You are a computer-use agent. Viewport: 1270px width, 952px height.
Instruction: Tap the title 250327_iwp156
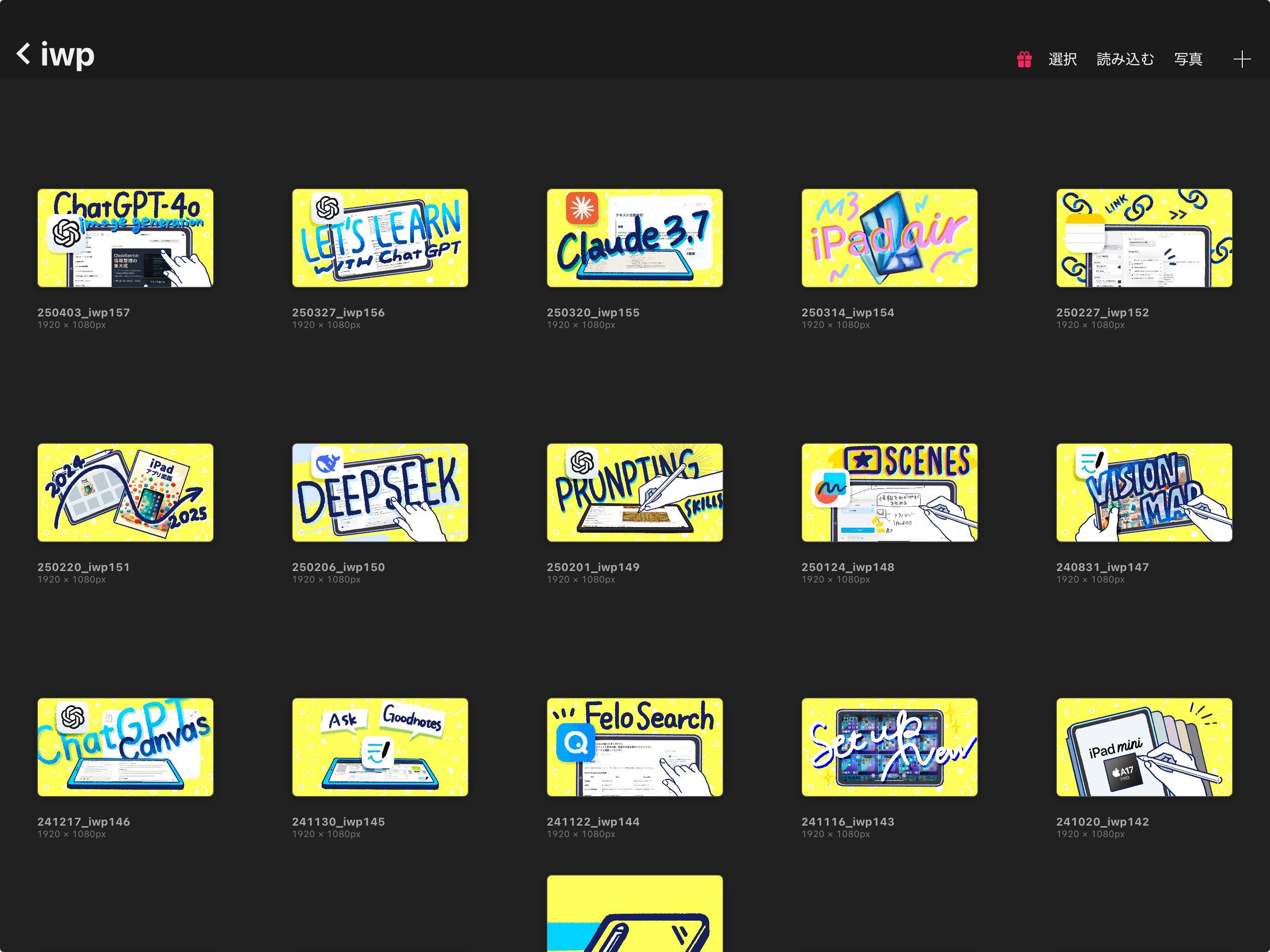pyautogui.click(x=339, y=313)
